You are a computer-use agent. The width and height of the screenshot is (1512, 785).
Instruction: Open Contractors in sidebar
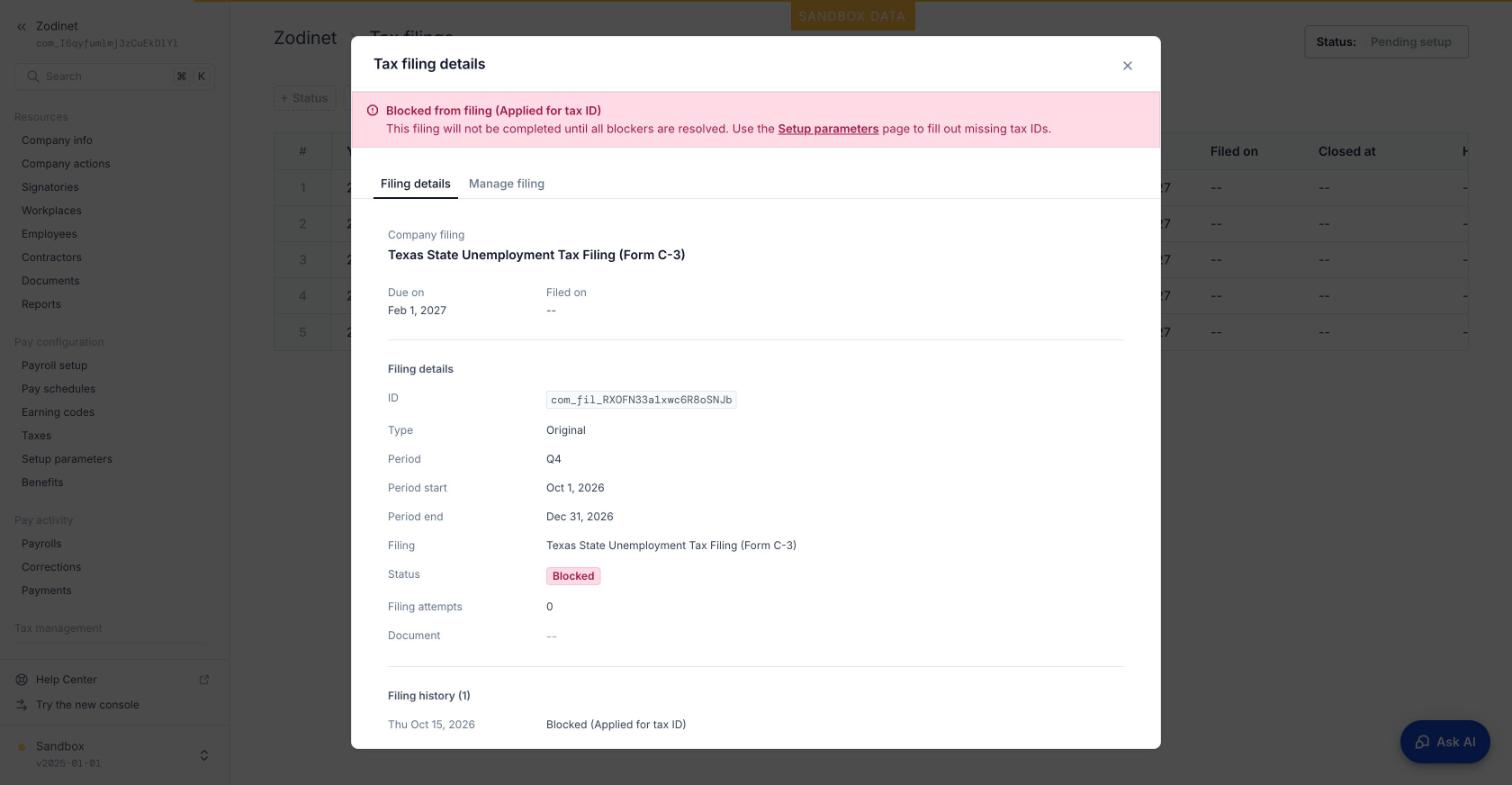coord(51,258)
